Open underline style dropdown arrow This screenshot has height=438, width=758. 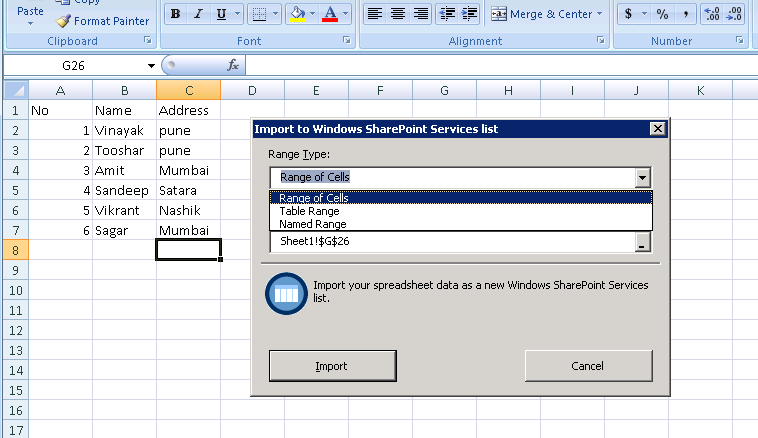[x=237, y=14]
